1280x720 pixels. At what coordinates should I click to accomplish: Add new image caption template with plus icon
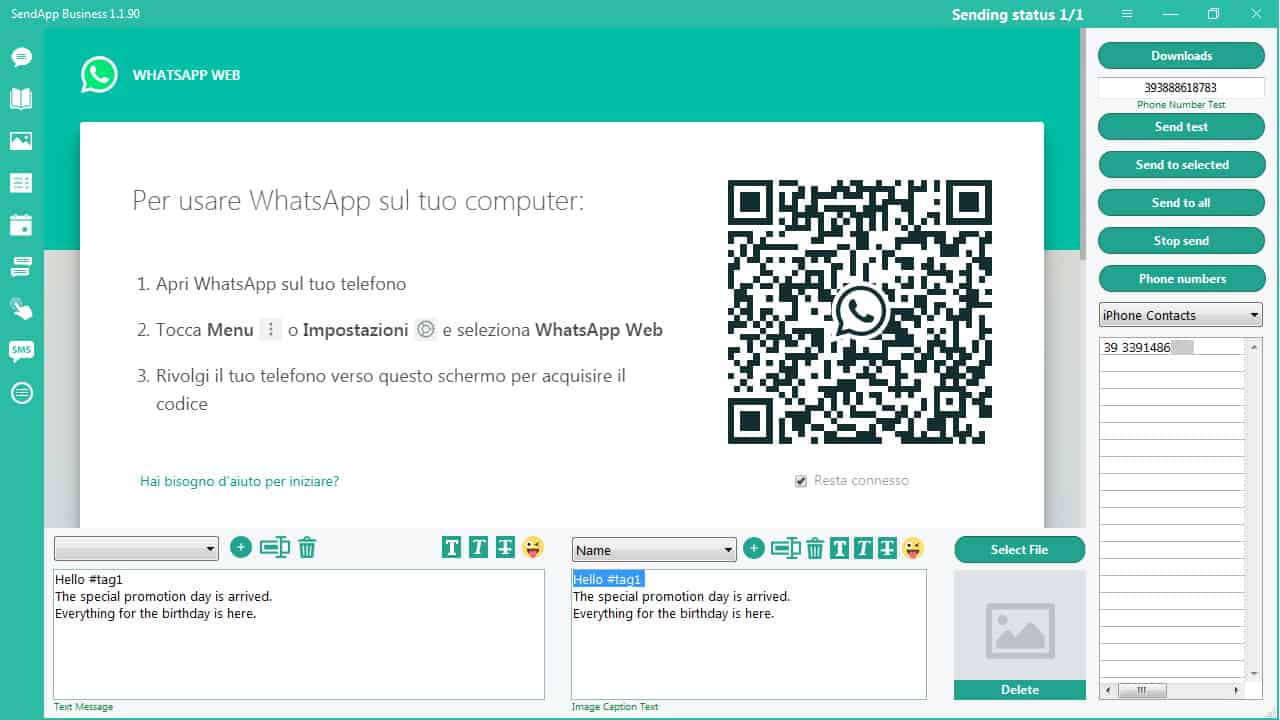pos(754,548)
